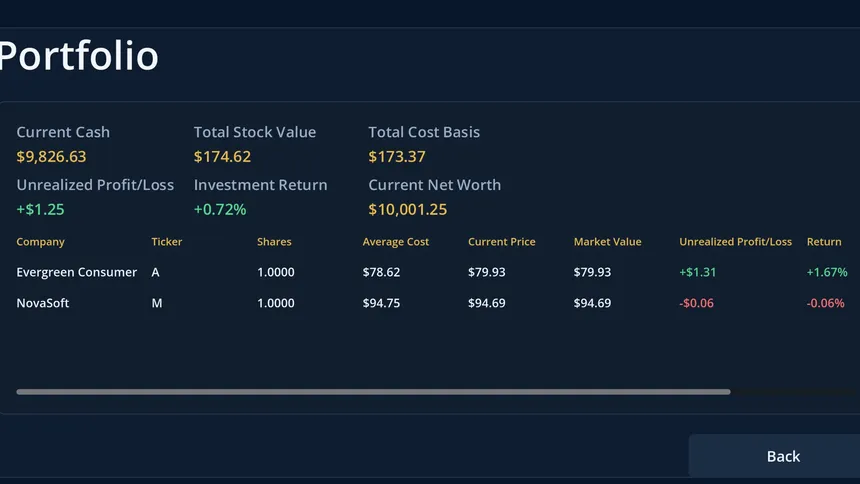This screenshot has width=860, height=484.
Task: Click the Ticker column header
Action: point(167,242)
